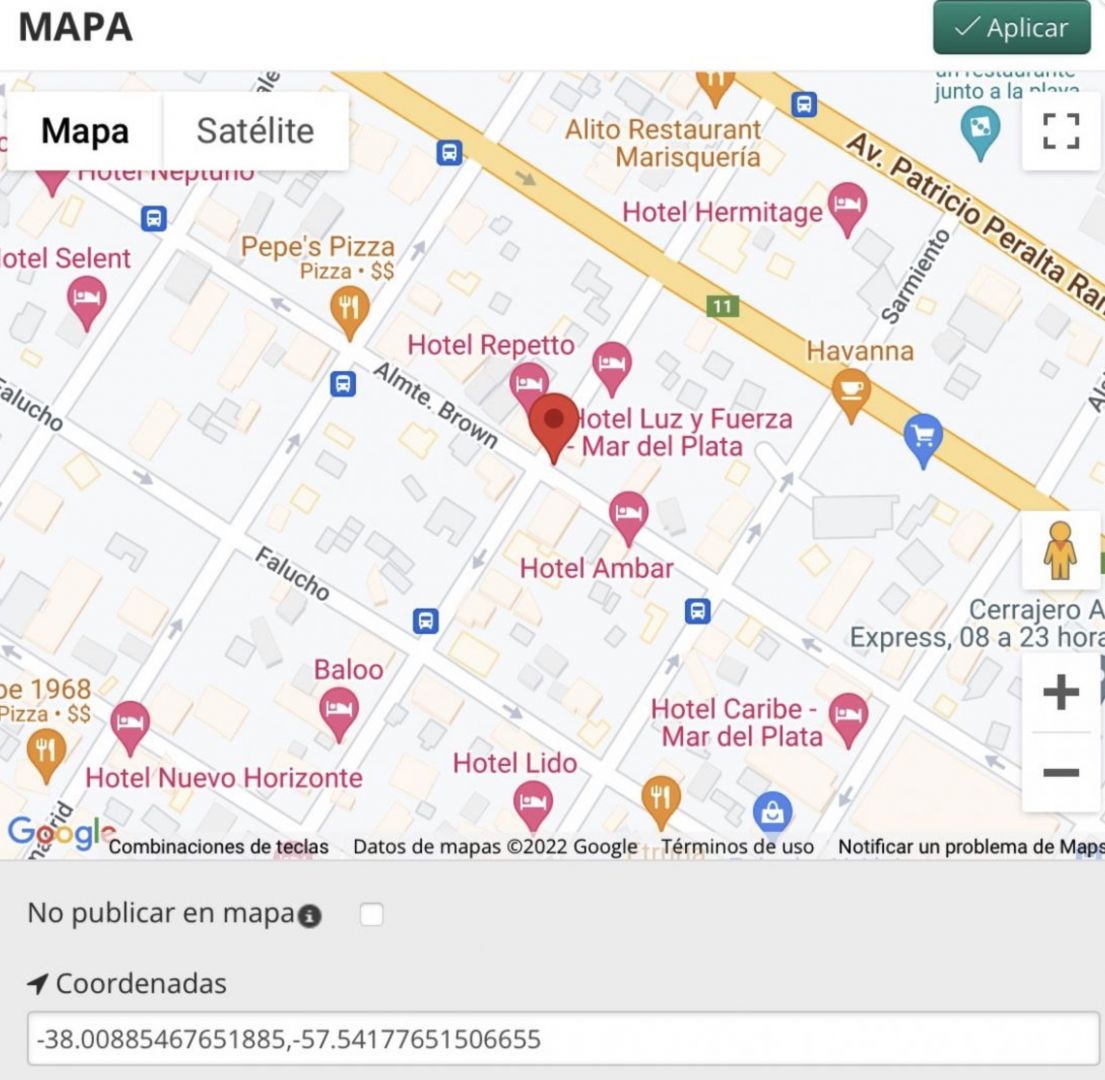Screen dimensions: 1105x1080
Task: Show info tooltip icon beside No publicar
Action: pos(310,916)
